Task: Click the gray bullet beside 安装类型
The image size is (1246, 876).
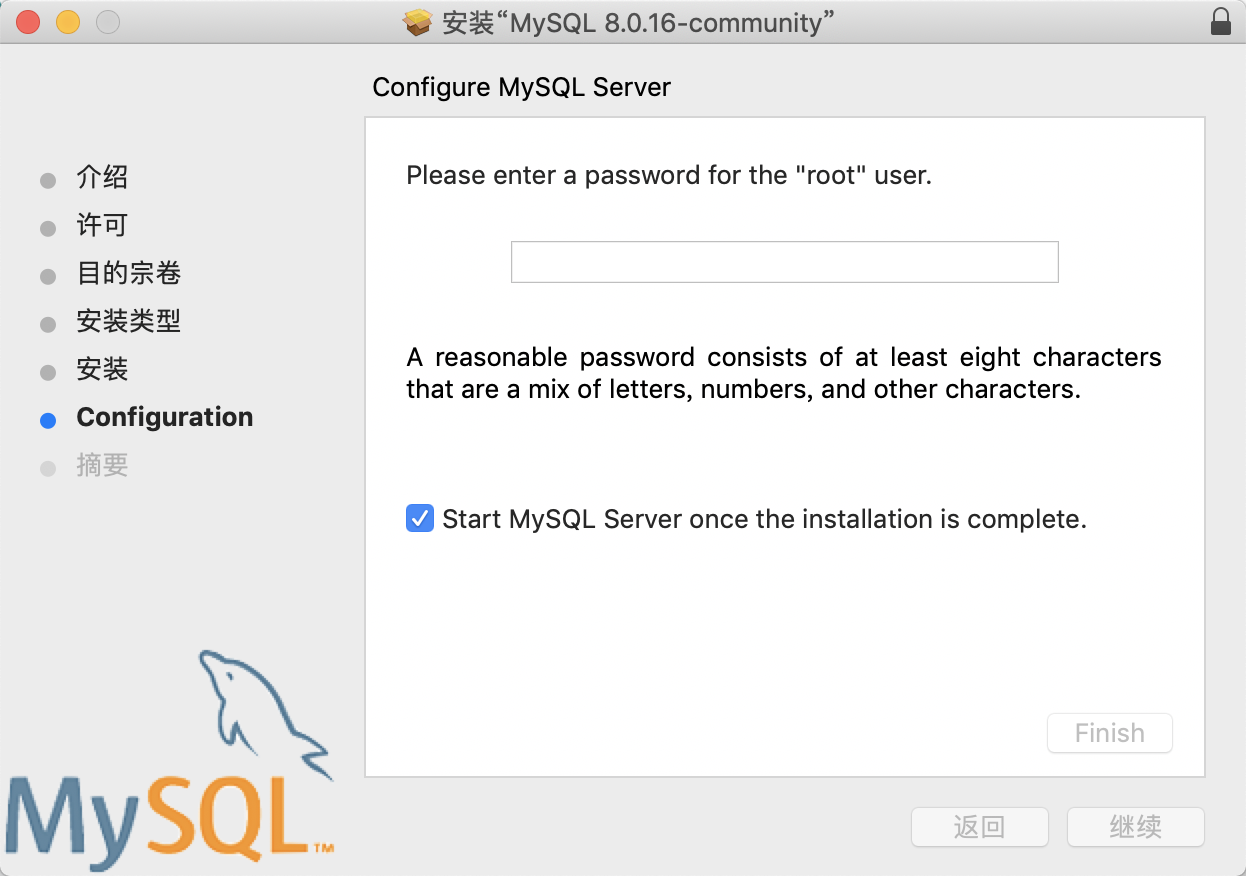Action: pos(48,325)
